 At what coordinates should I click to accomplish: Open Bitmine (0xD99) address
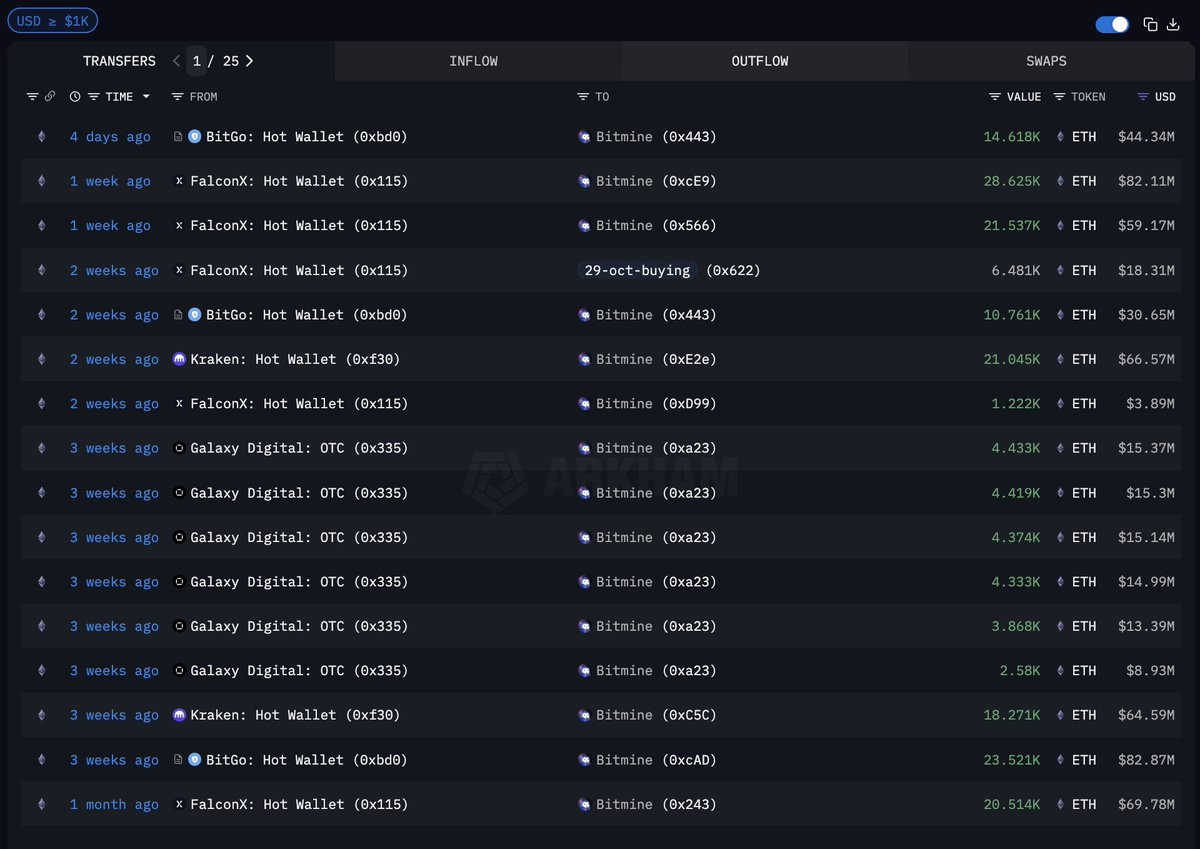pyautogui.click(x=656, y=404)
